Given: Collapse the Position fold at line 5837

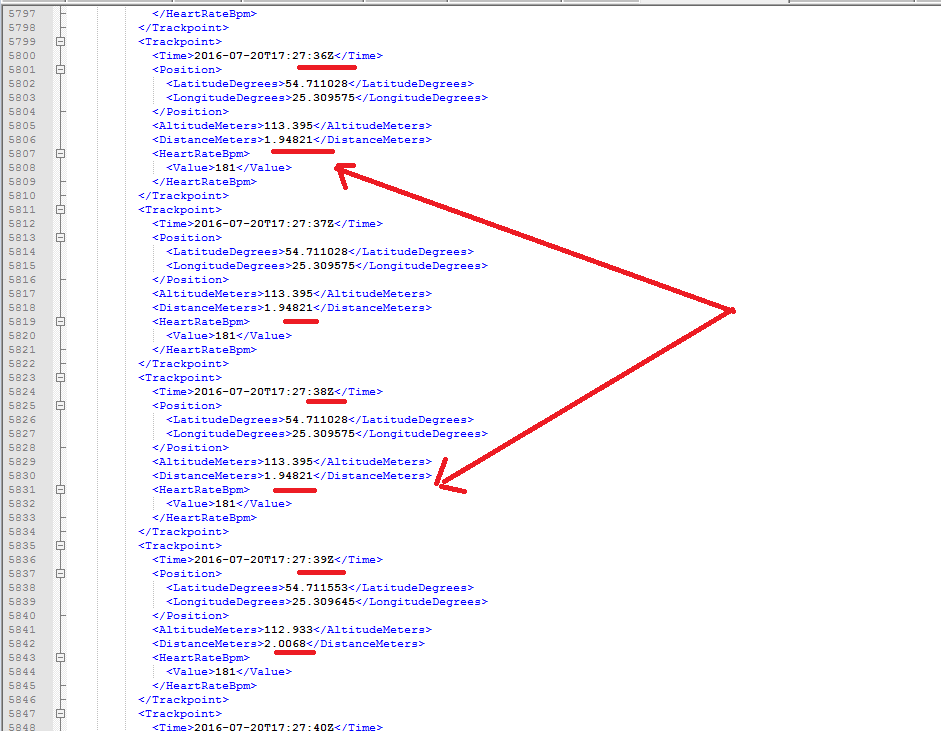Looking at the screenshot, I should pyautogui.click(x=60, y=574).
